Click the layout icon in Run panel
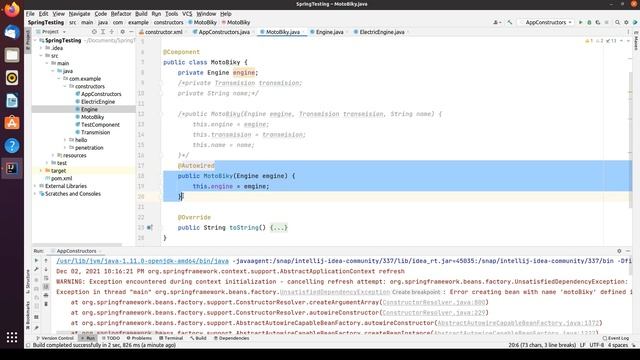 [36, 317]
